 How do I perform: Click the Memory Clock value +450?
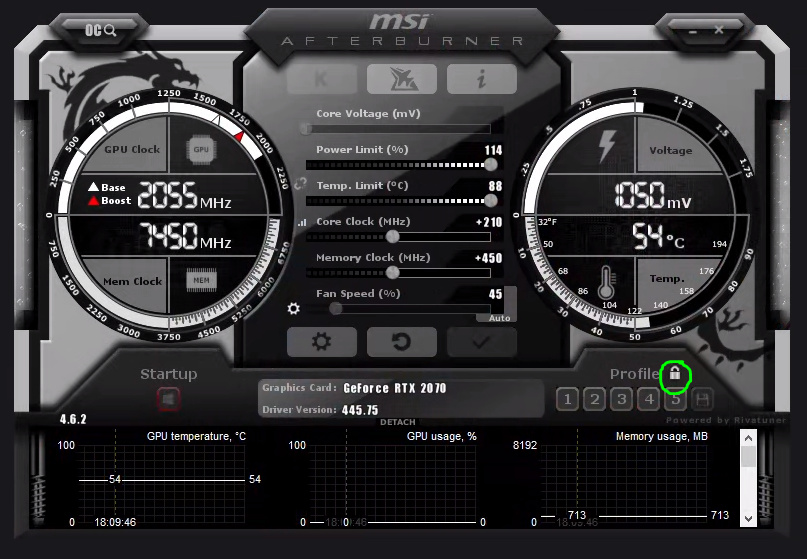488,258
